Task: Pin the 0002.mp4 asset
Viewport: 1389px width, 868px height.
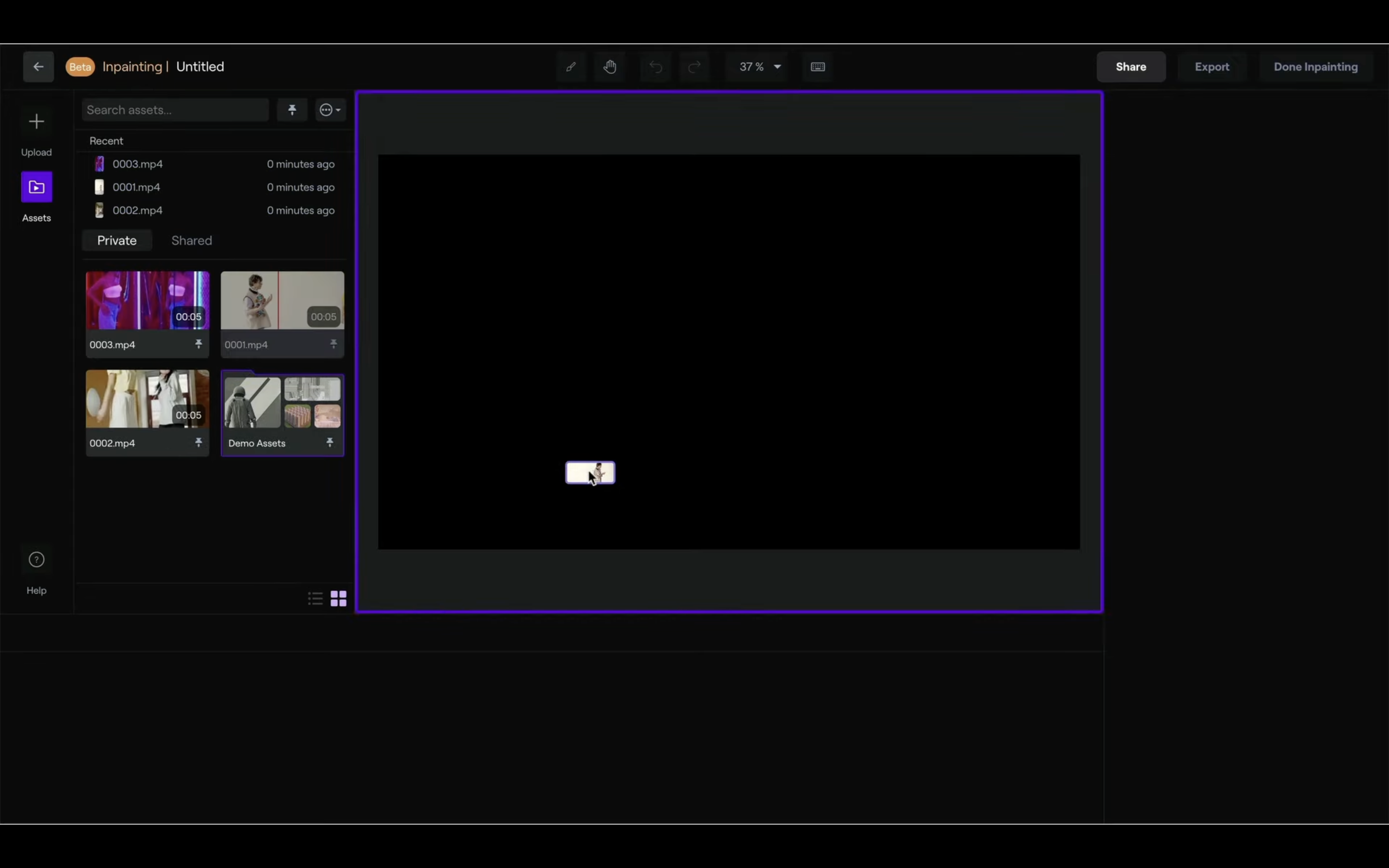Action: pos(199,442)
